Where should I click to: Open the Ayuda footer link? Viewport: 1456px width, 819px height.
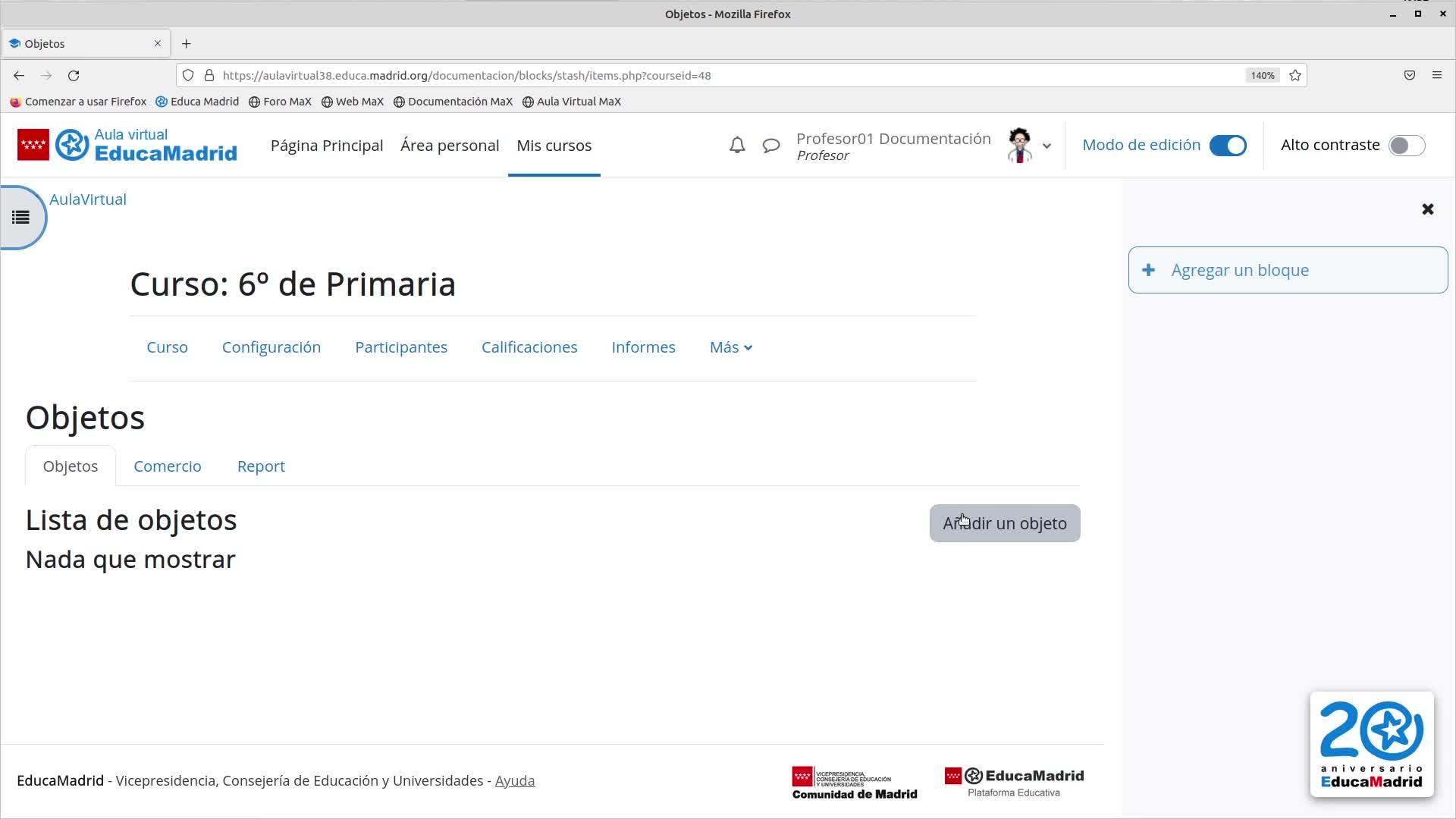(x=514, y=780)
